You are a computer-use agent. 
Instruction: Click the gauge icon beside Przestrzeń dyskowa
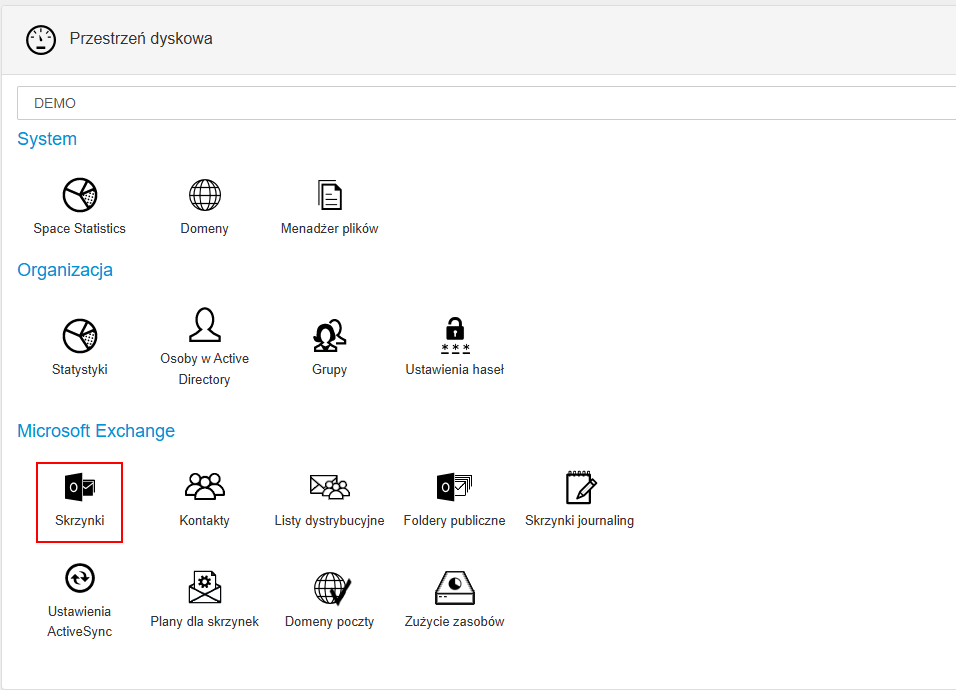[x=41, y=40]
